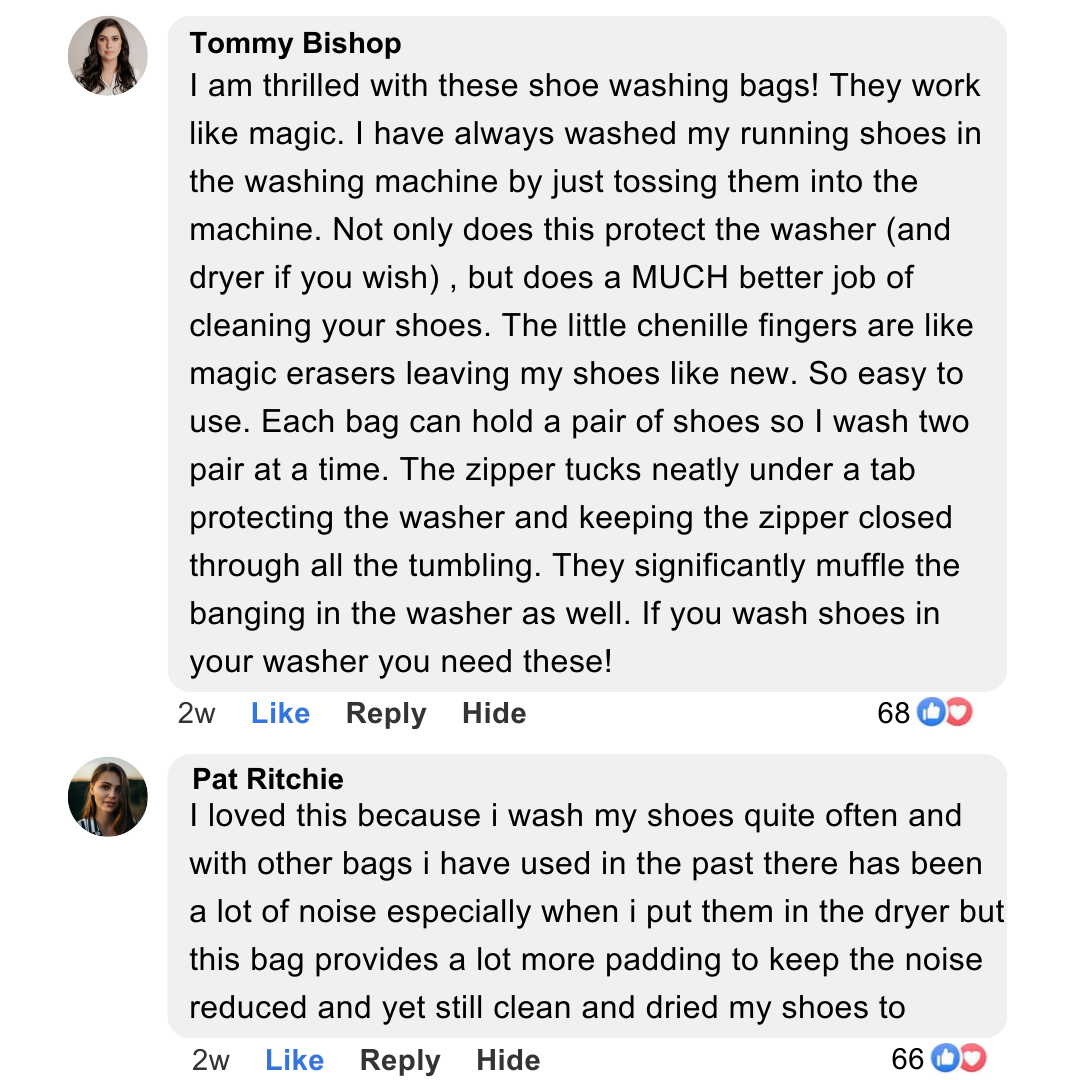Viewport: 1080px width, 1080px height.
Task: Open Pat Ritchie's profile picture
Action: (108, 796)
